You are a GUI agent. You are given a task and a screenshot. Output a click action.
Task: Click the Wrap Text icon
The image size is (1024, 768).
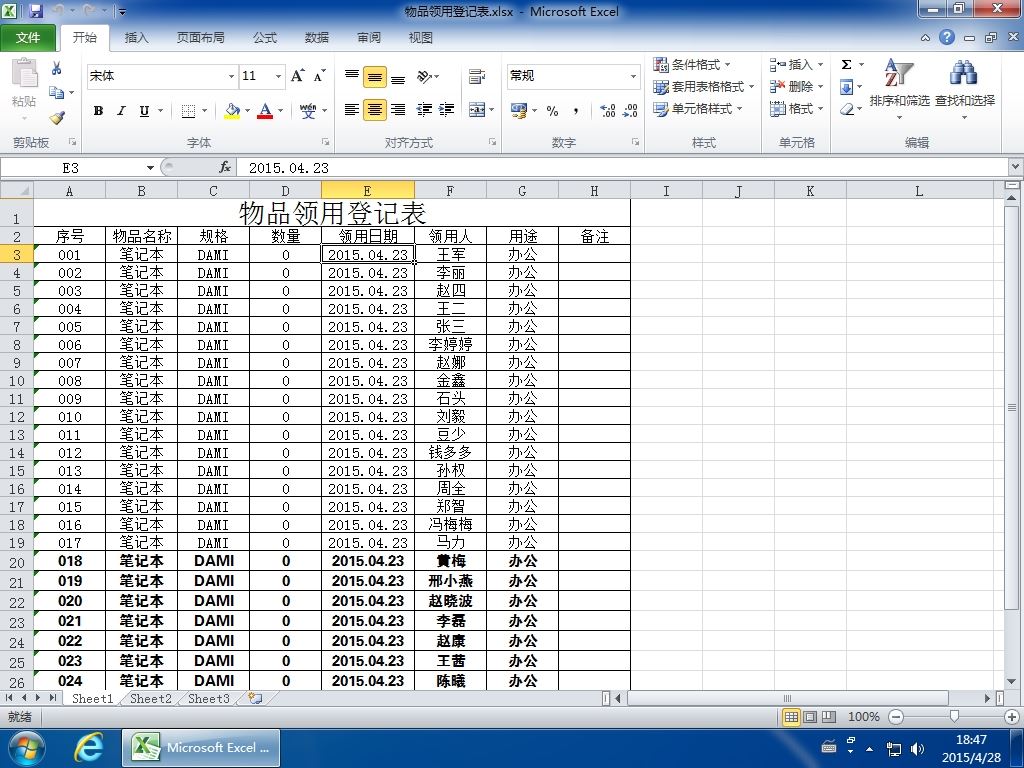click(x=477, y=76)
